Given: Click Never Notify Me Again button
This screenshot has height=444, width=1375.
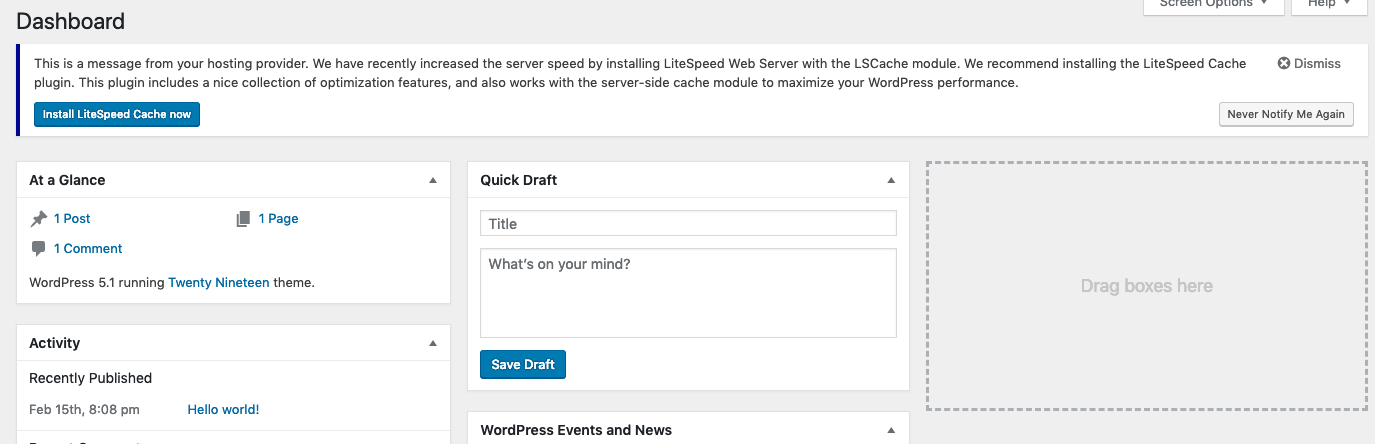Looking at the screenshot, I should [1286, 114].
